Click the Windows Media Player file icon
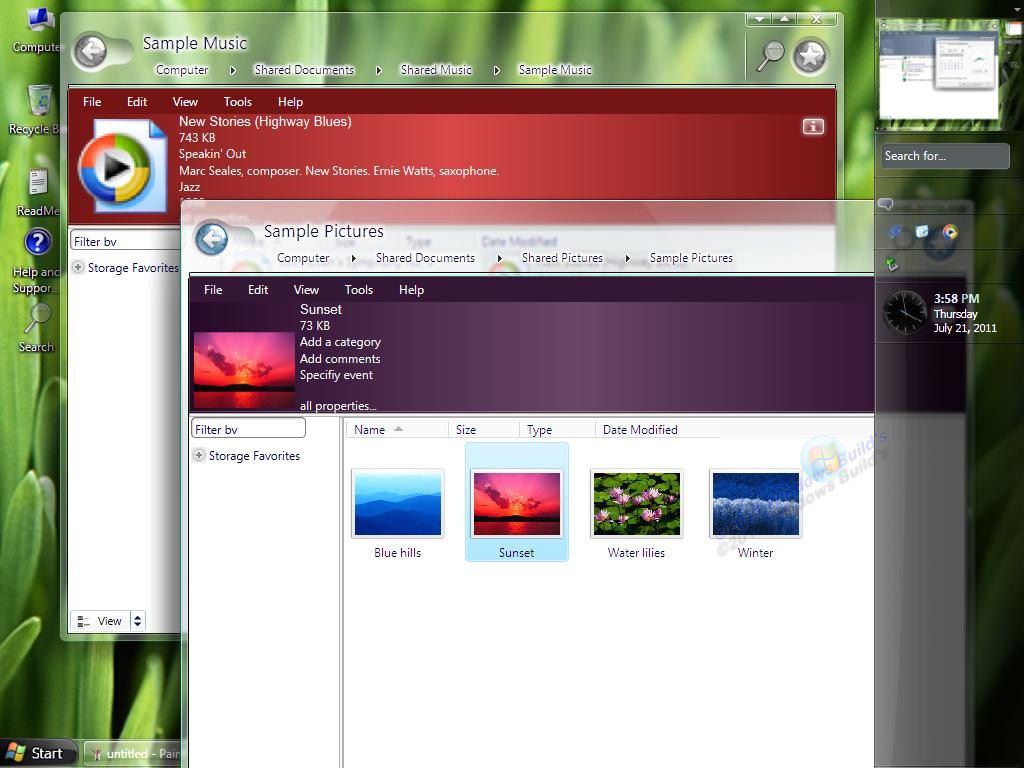Screen dimensions: 1024x768 coord(123,166)
